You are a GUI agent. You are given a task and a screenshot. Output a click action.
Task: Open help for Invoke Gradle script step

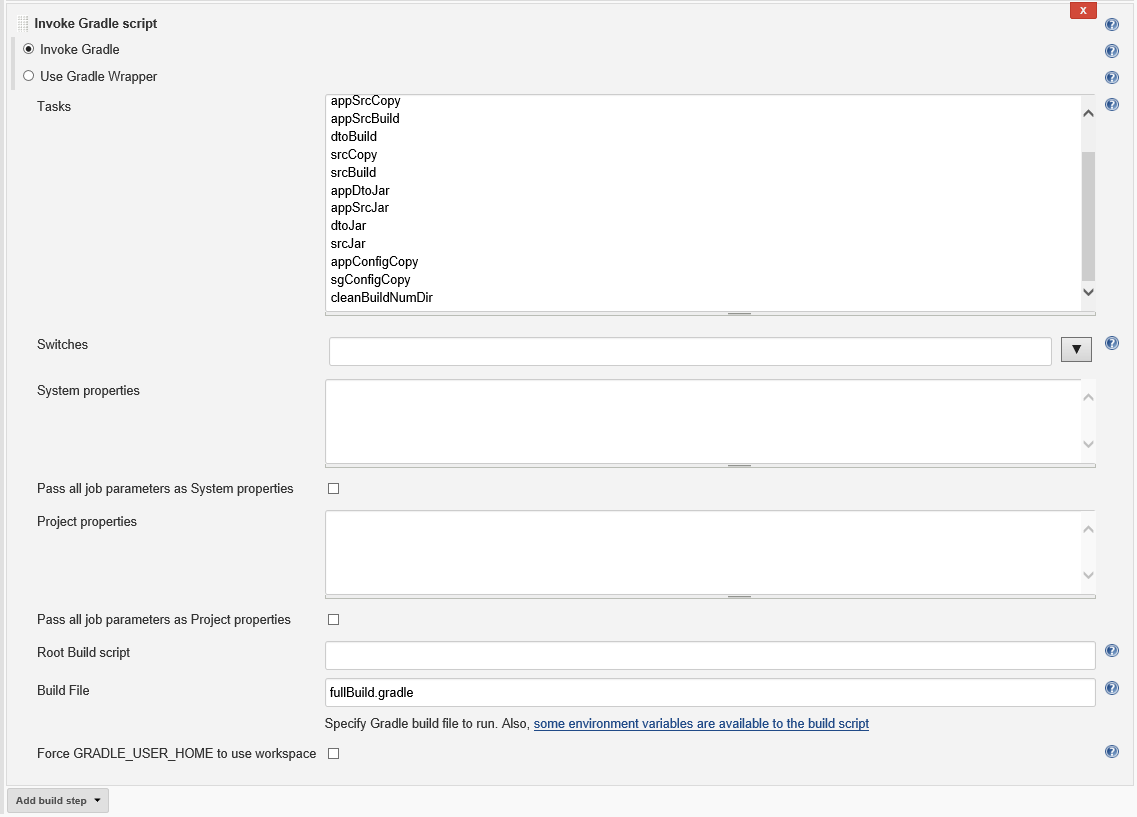[x=1112, y=25]
